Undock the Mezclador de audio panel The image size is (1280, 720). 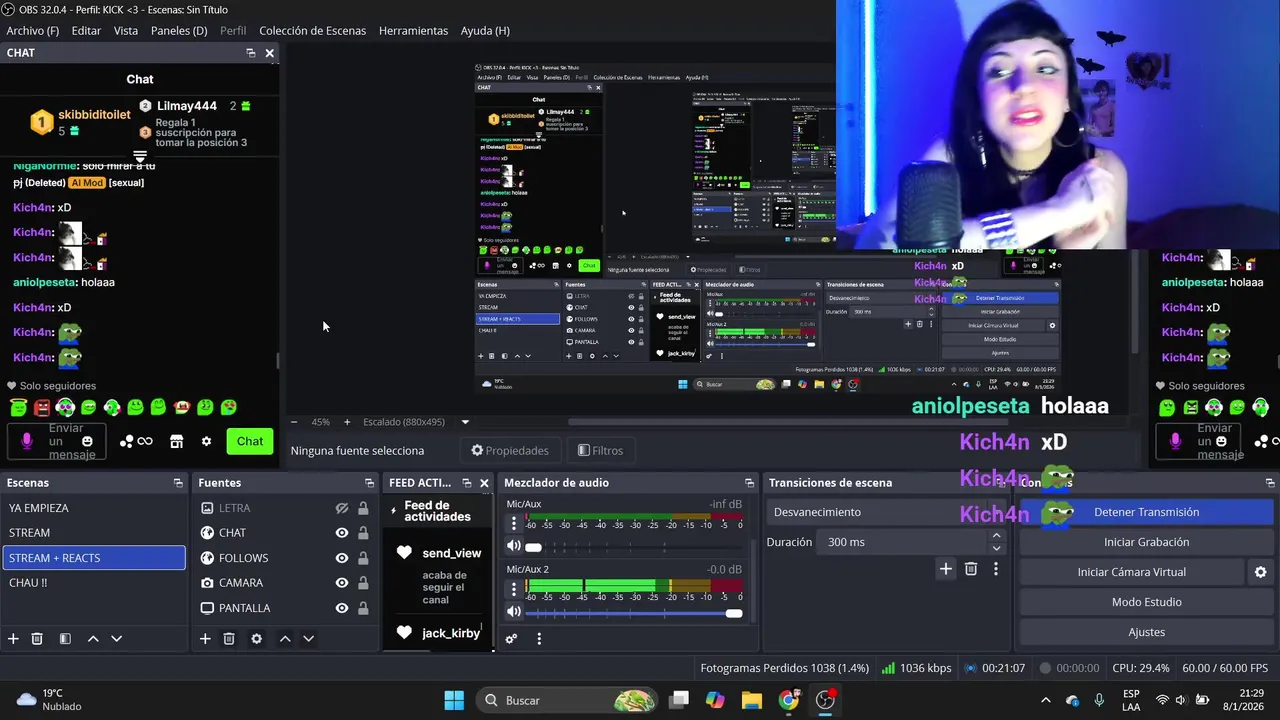pos(749,483)
